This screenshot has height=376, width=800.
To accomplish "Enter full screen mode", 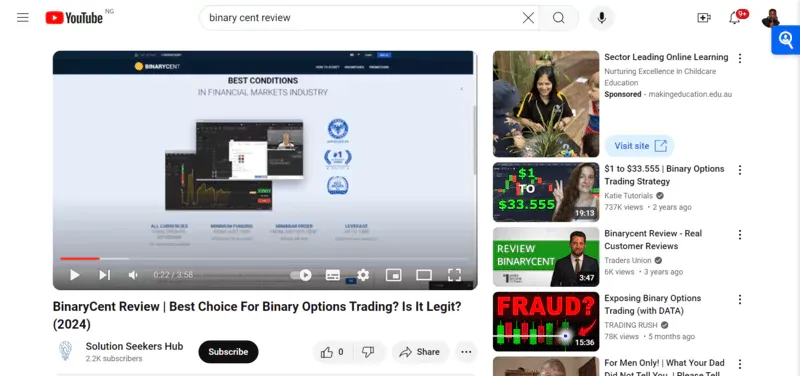I will point(454,275).
